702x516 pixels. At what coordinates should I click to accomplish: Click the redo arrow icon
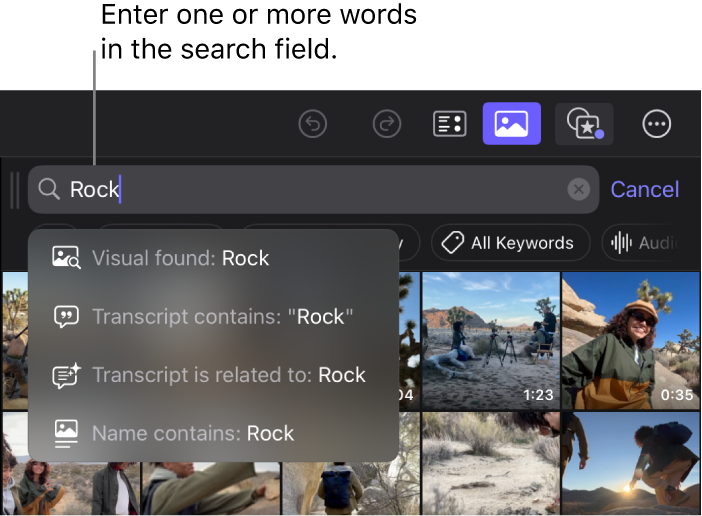[x=387, y=124]
